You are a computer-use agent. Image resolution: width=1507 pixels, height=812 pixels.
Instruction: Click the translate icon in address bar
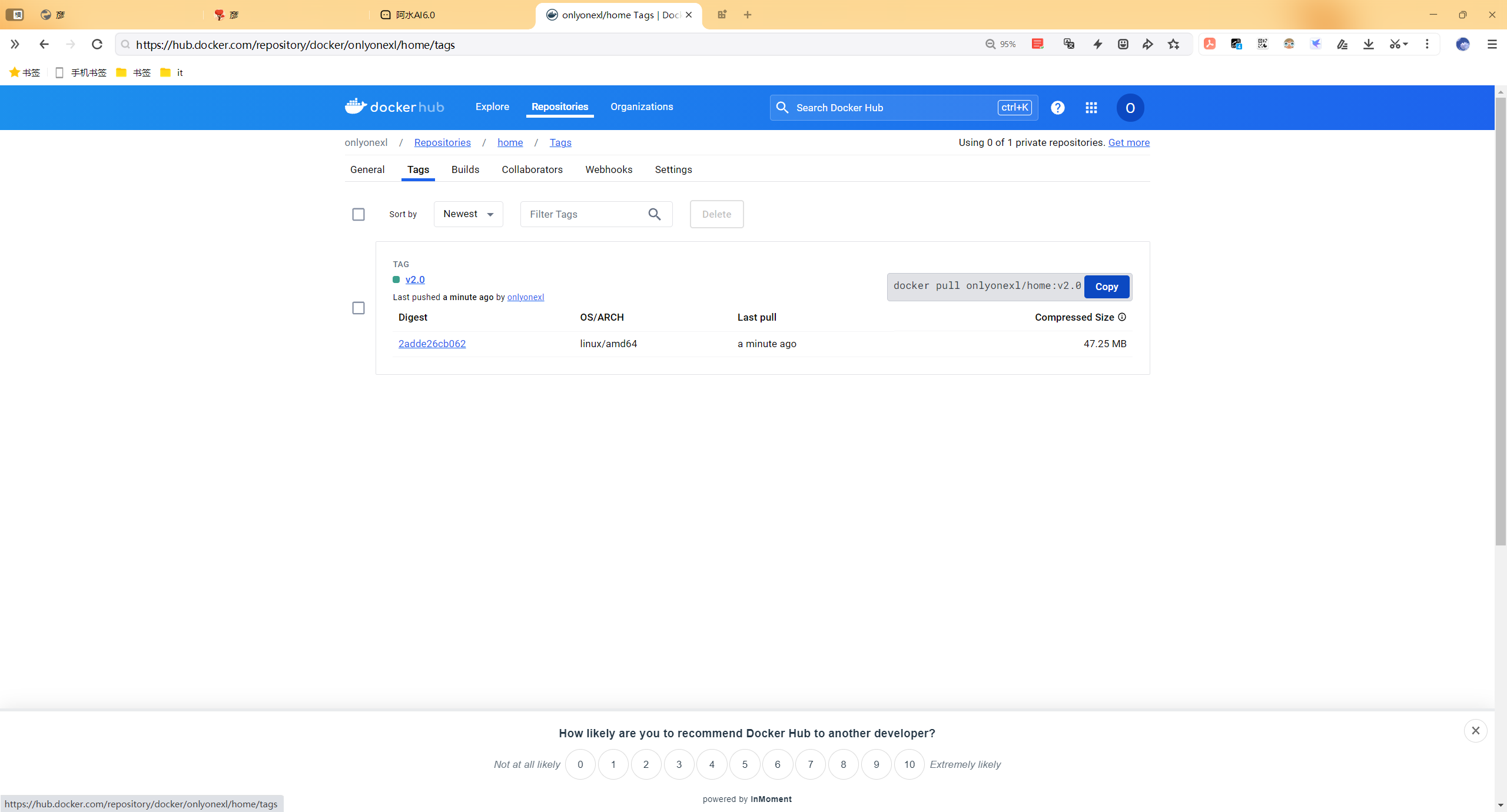point(1069,44)
